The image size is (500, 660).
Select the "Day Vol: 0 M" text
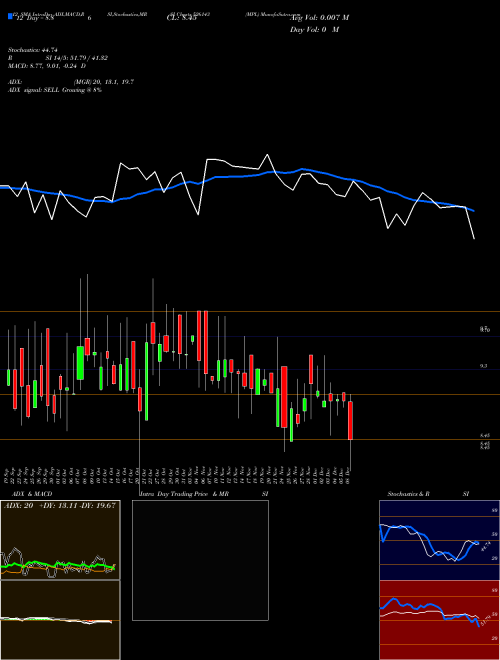314,30
